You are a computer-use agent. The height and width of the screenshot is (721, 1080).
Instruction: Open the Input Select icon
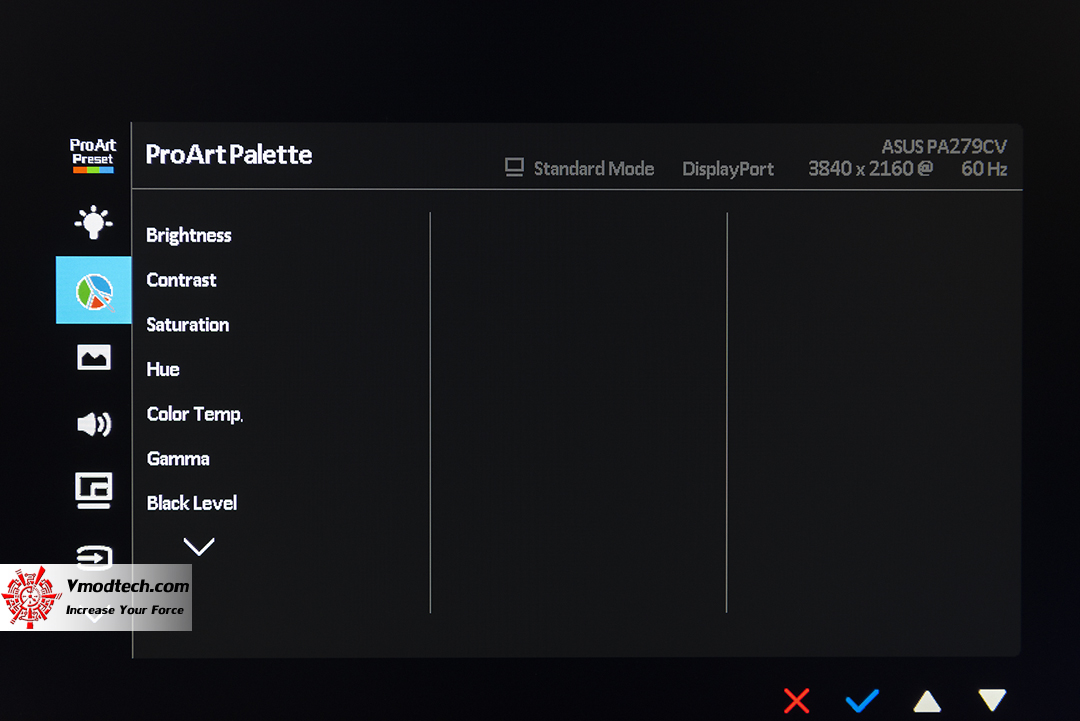pyautogui.click(x=93, y=556)
